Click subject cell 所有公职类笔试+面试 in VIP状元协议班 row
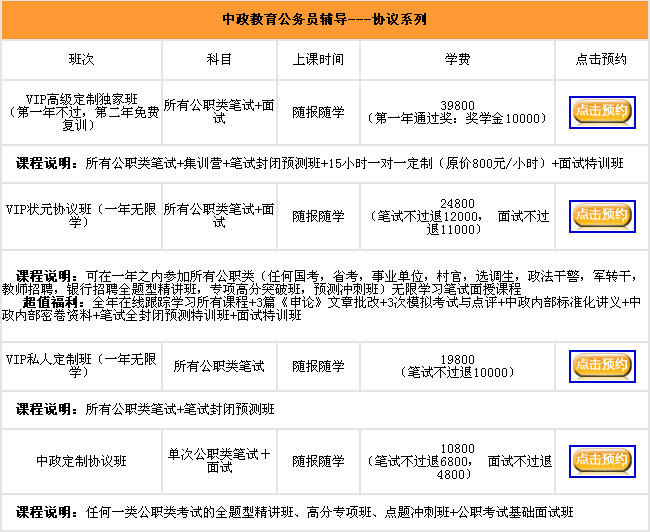650x532 pixels. 219,216
